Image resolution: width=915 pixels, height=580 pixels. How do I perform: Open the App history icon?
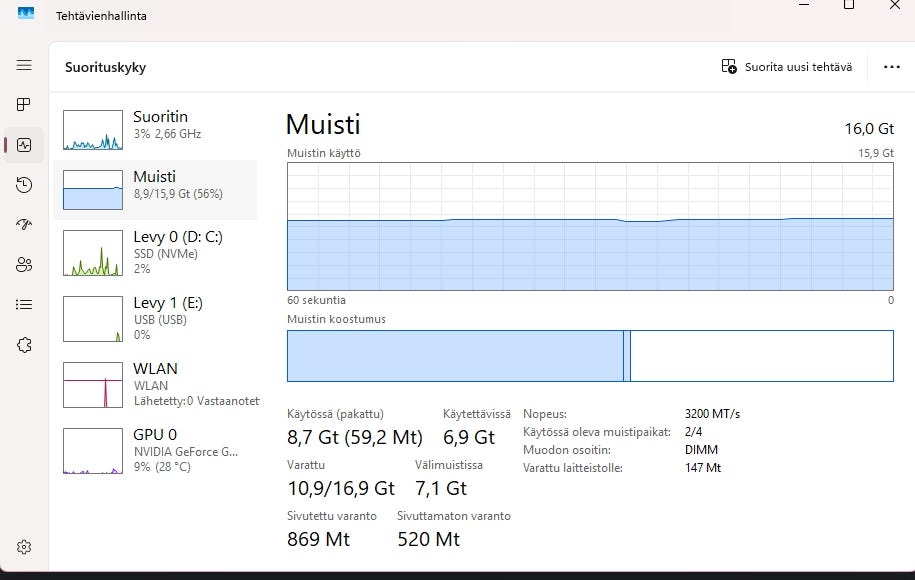24,185
